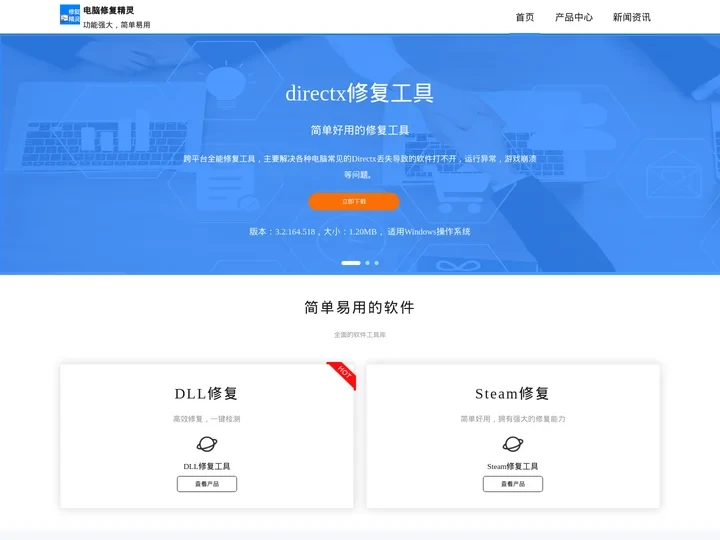Switch to the second carousel dot

point(367,263)
